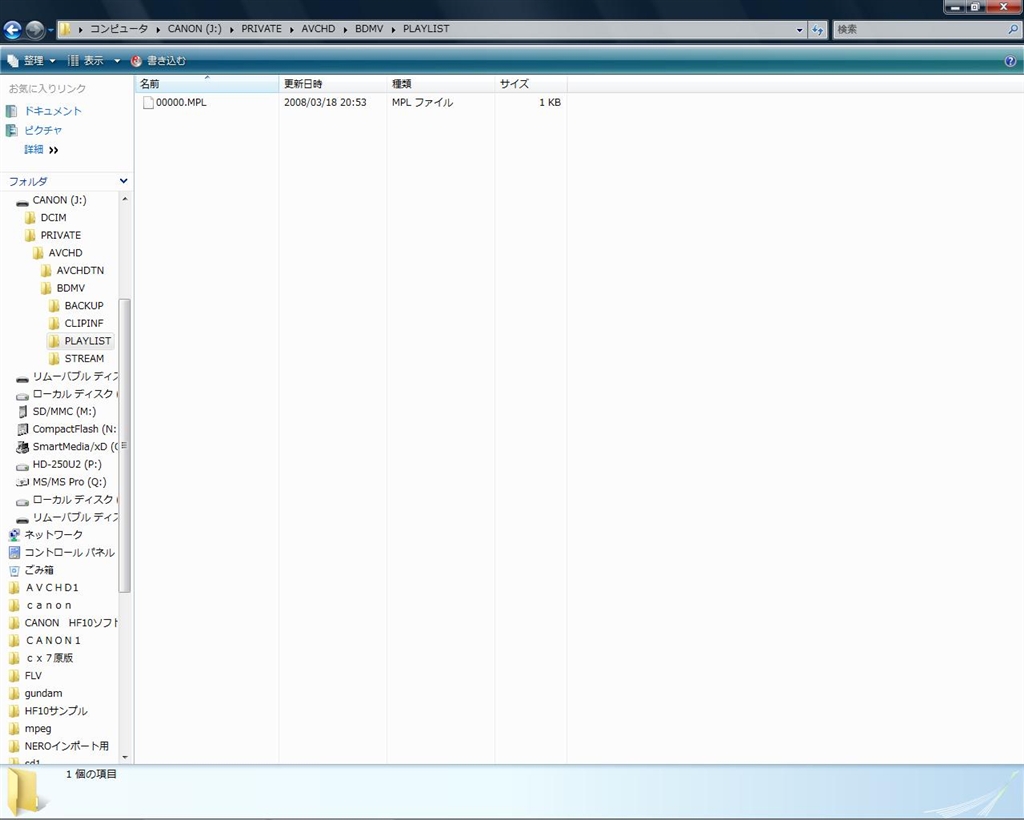This screenshot has height=820, width=1024.
Task: Open the dropdown arrow next to 表示
Action: pyautogui.click(x=117, y=61)
